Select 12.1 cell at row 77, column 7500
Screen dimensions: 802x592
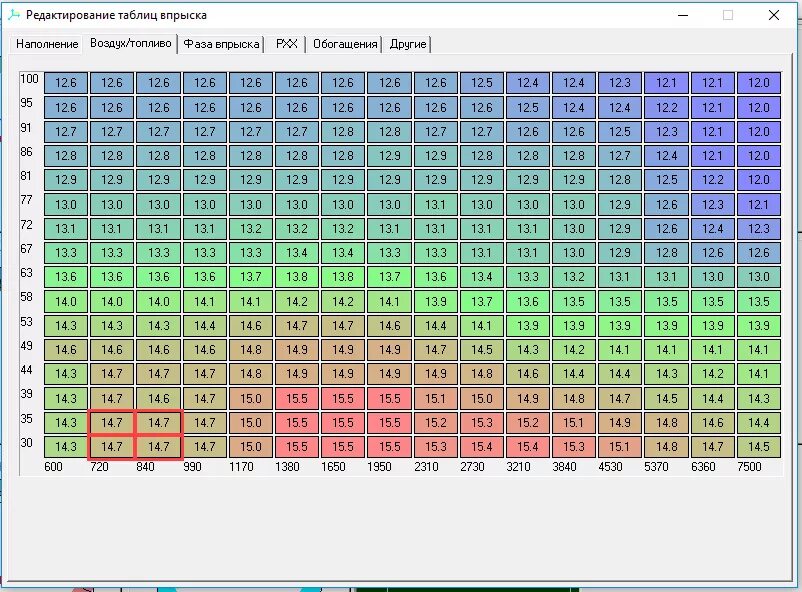tap(759, 205)
